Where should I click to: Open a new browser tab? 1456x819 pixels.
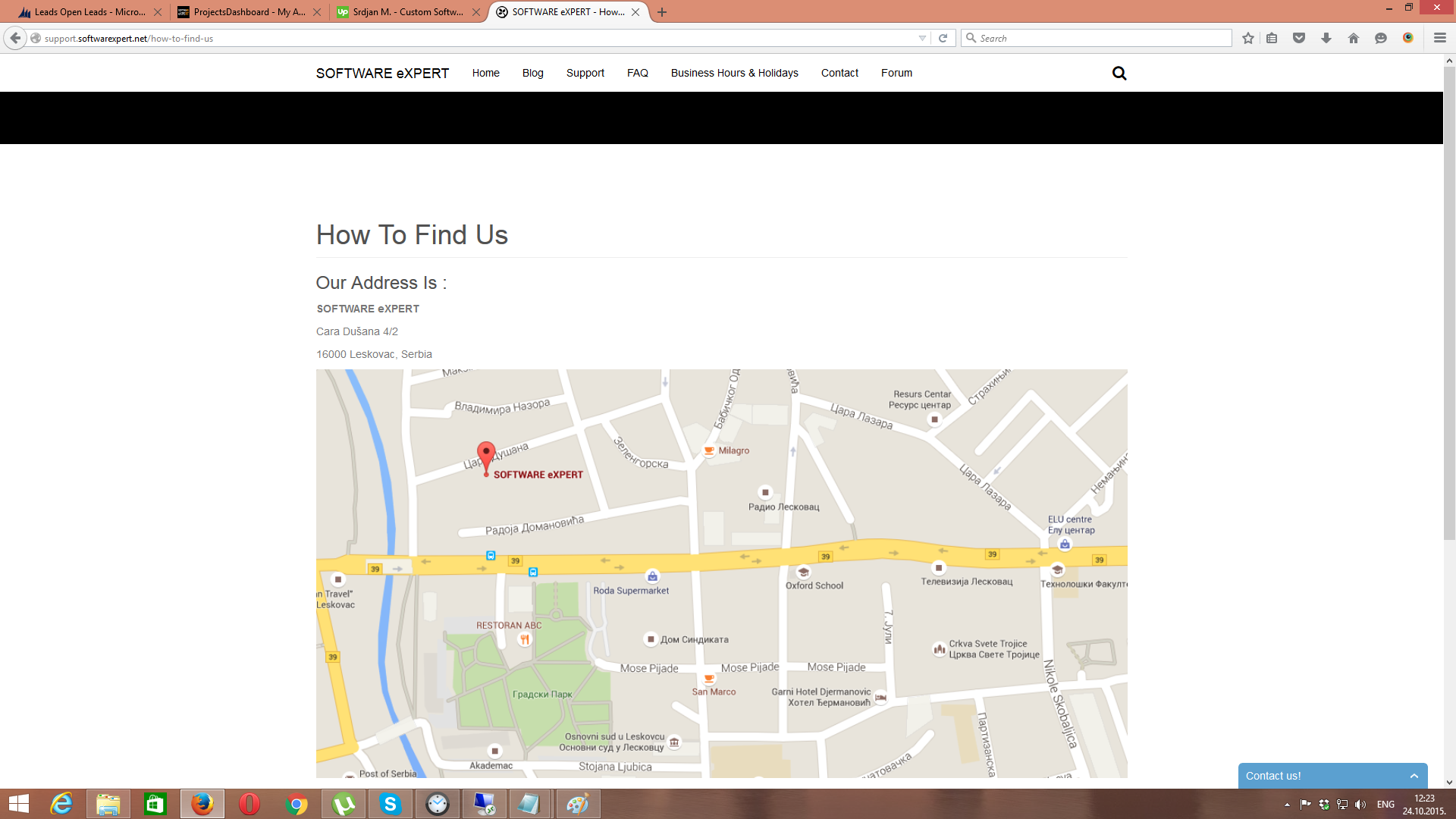point(662,12)
